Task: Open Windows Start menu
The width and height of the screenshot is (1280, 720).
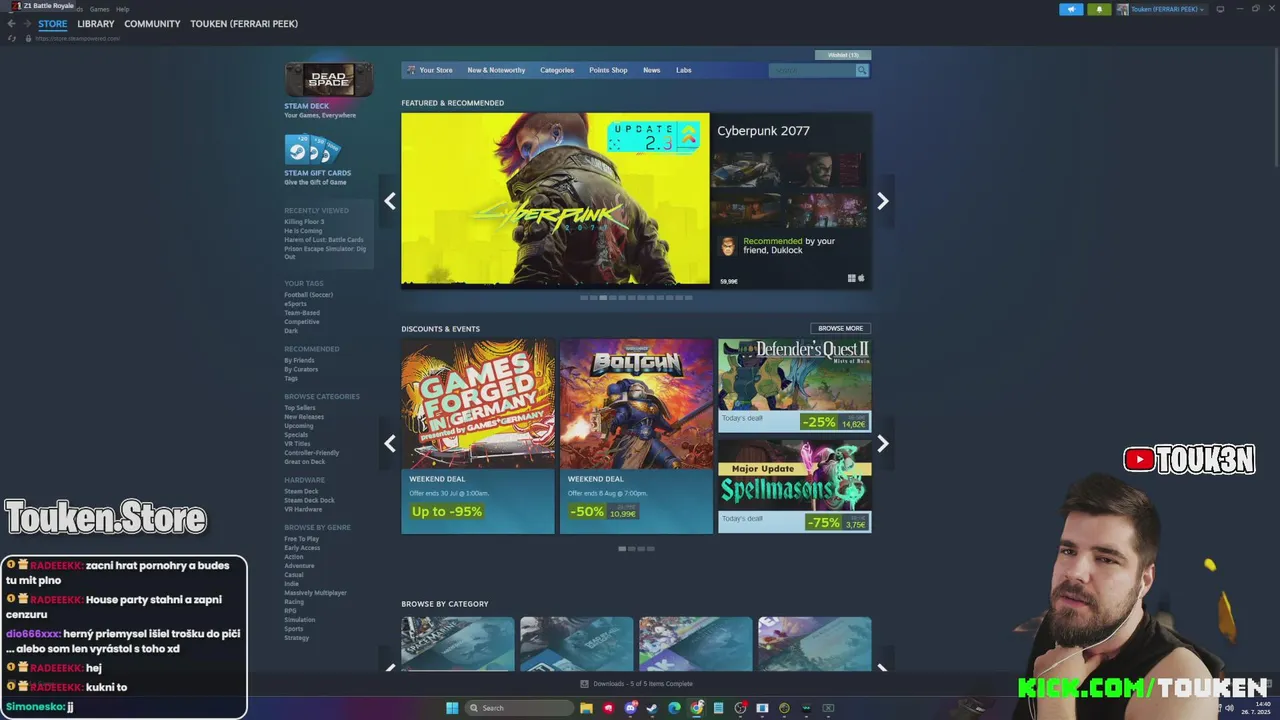Action: 452,708
